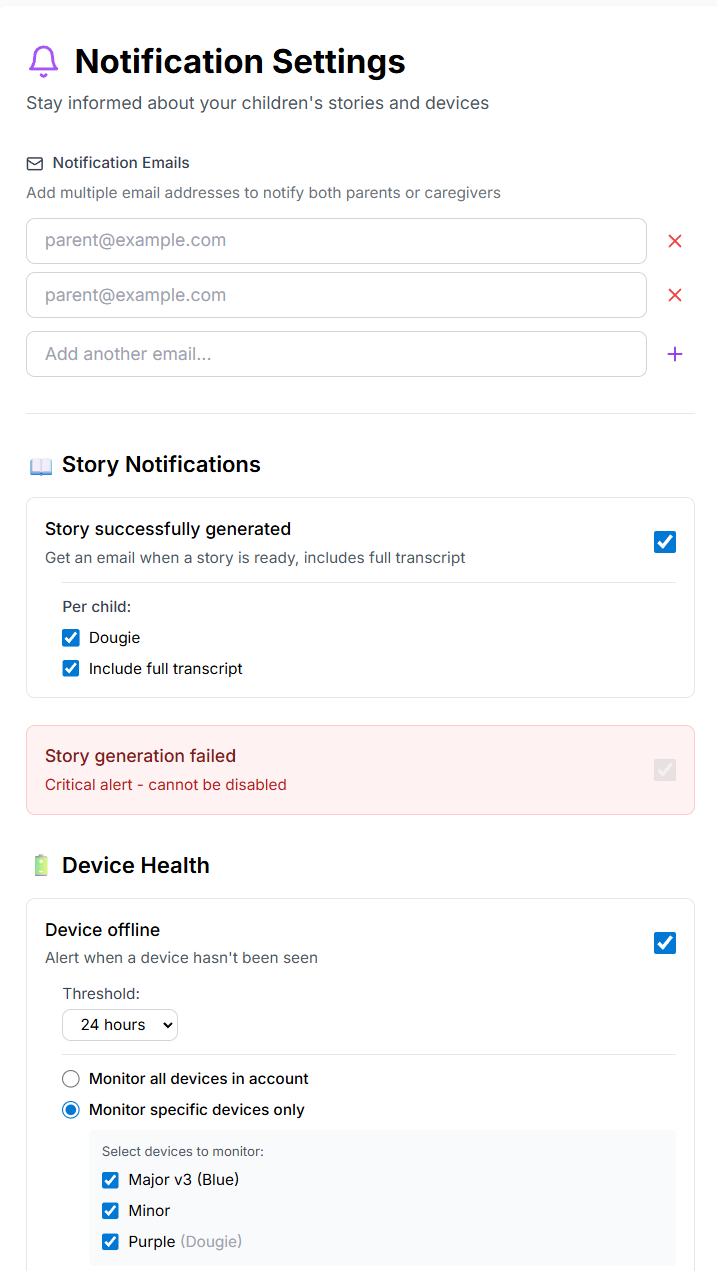Image resolution: width=717 pixels, height=1271 pixels.
Task: Uncheck the Dougie per-child checkbox
Action: tap(71, 638)
